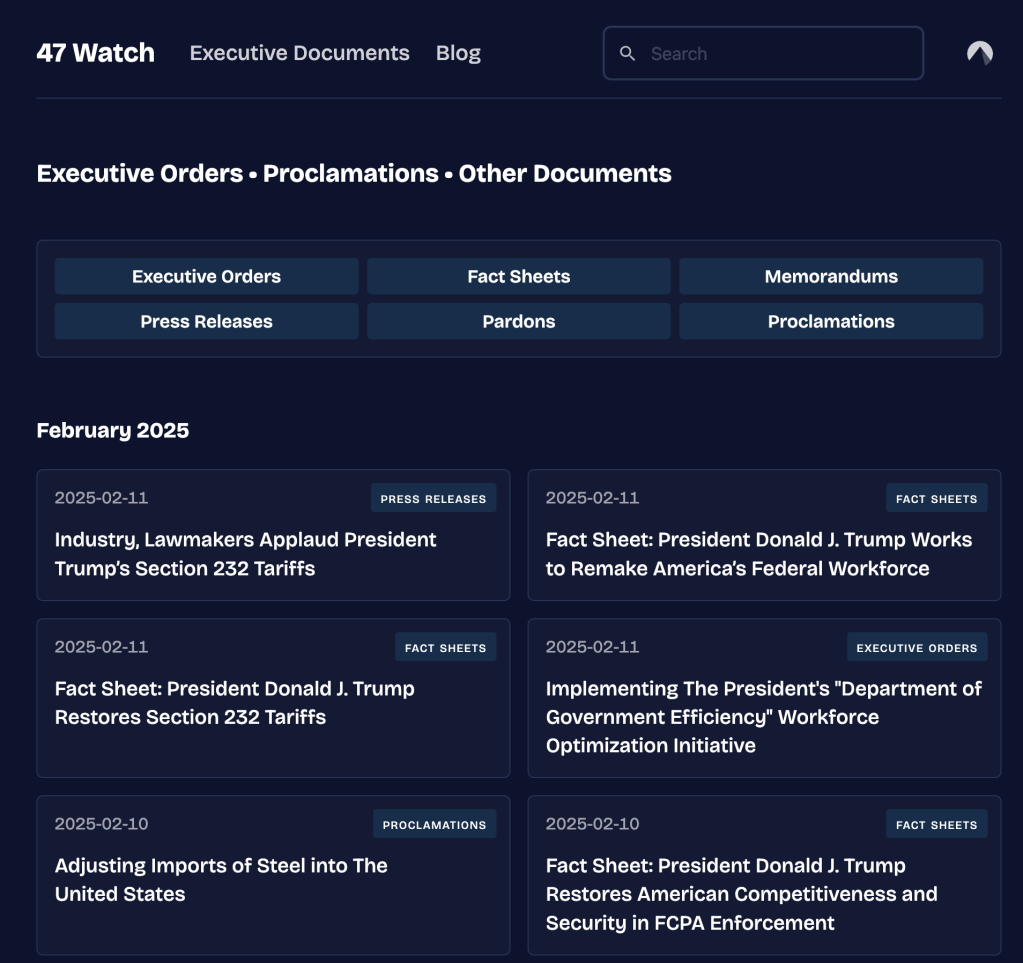Viewport: 1023px width, 963px height.
Task: Click the profile avatar icon
Action: pyautogui.click(x=980, y=53)
